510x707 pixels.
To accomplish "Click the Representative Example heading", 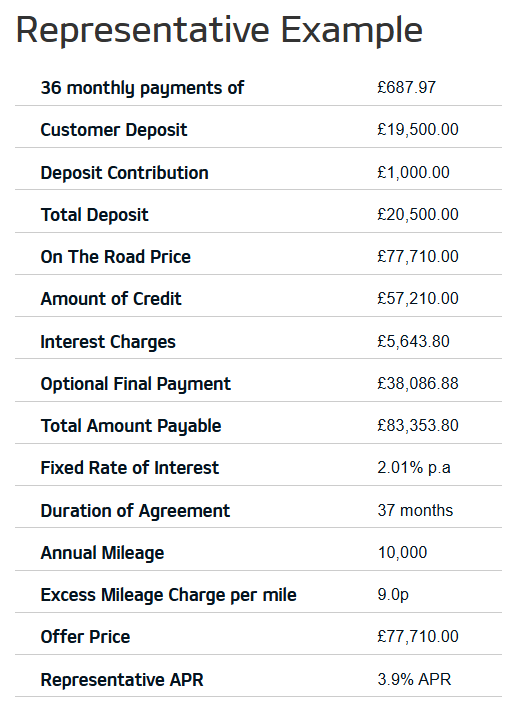I will [219, 31].
